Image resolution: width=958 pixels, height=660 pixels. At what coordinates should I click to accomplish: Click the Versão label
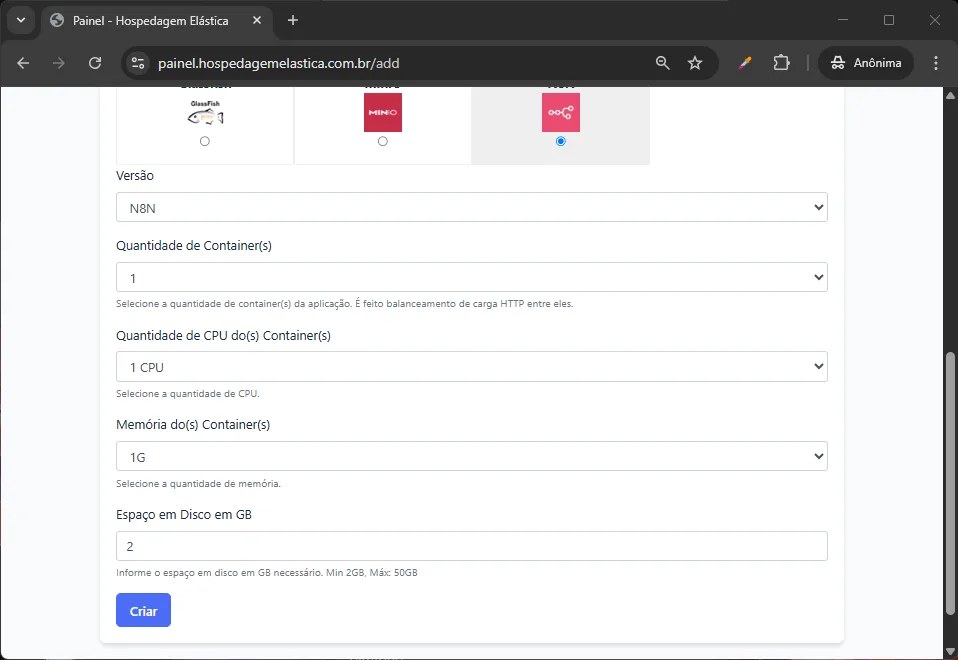pyautogui.click(x=135, y=176)
